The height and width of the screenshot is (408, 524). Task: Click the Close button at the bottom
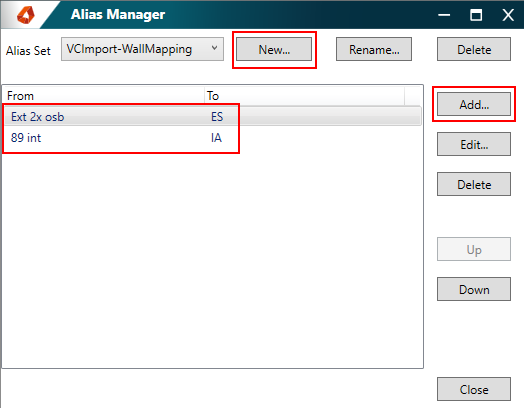[474, 389]
